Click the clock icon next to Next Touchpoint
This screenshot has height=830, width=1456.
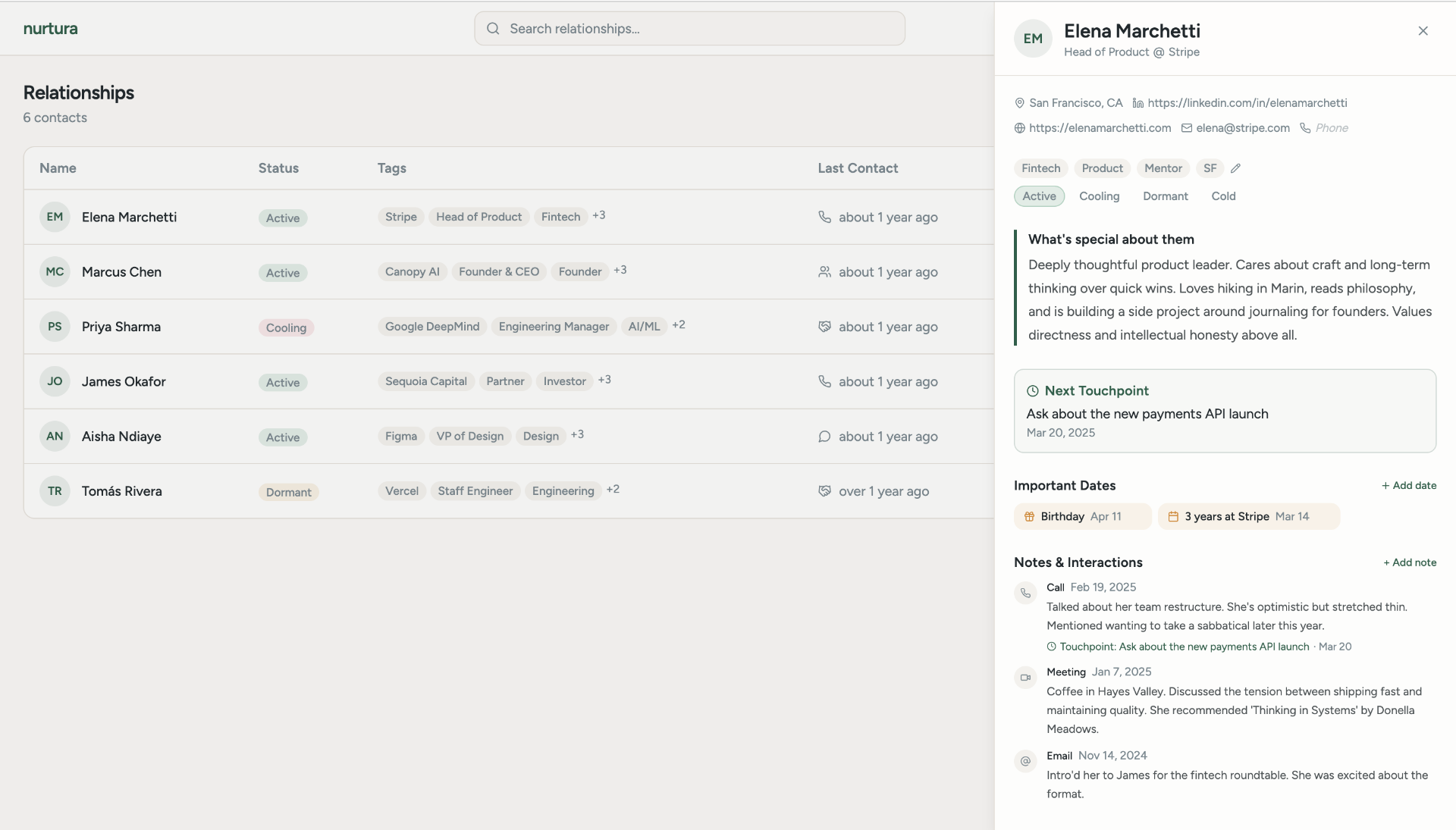pyautogui.click(x=1032, y=391)
